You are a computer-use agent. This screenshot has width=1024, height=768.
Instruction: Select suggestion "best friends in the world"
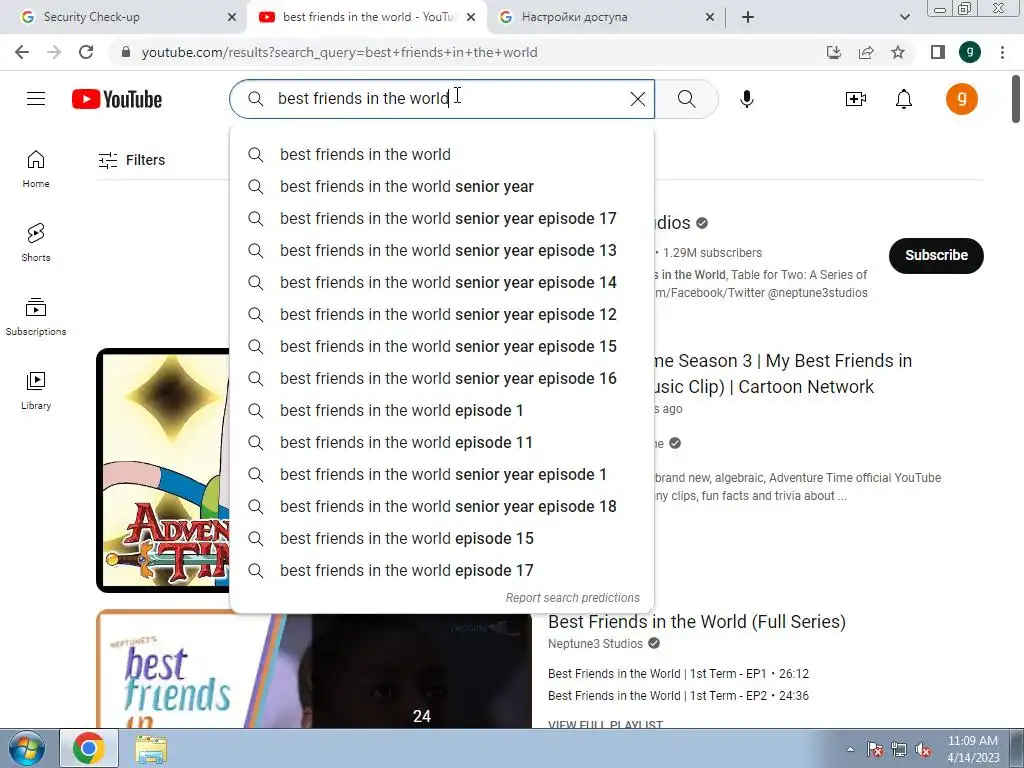coord(442,154)
